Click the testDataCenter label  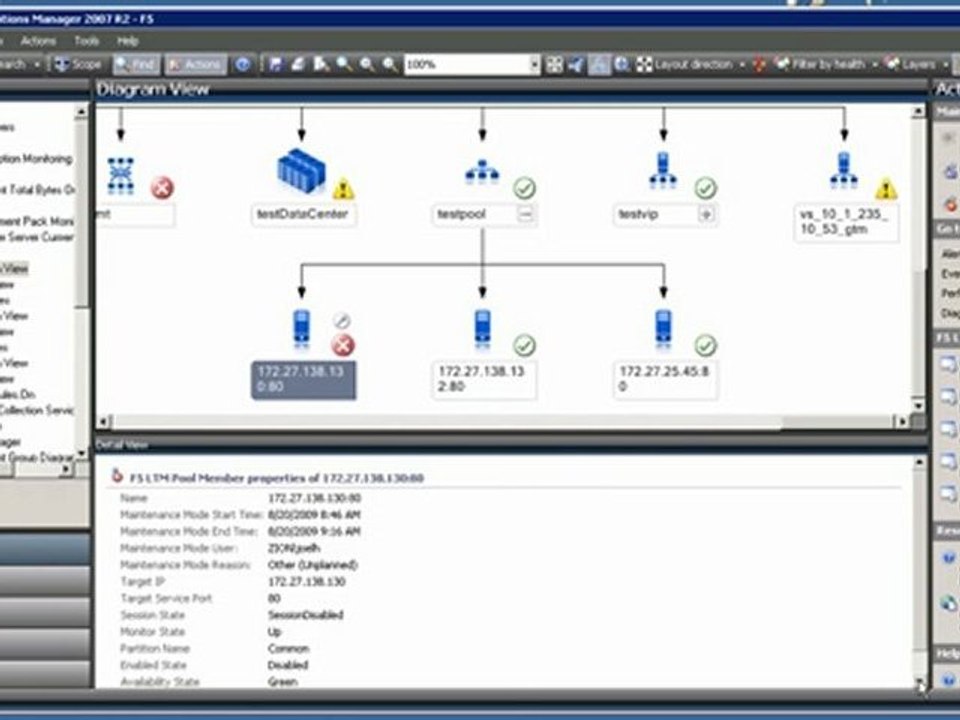click(x=303, y=214)
